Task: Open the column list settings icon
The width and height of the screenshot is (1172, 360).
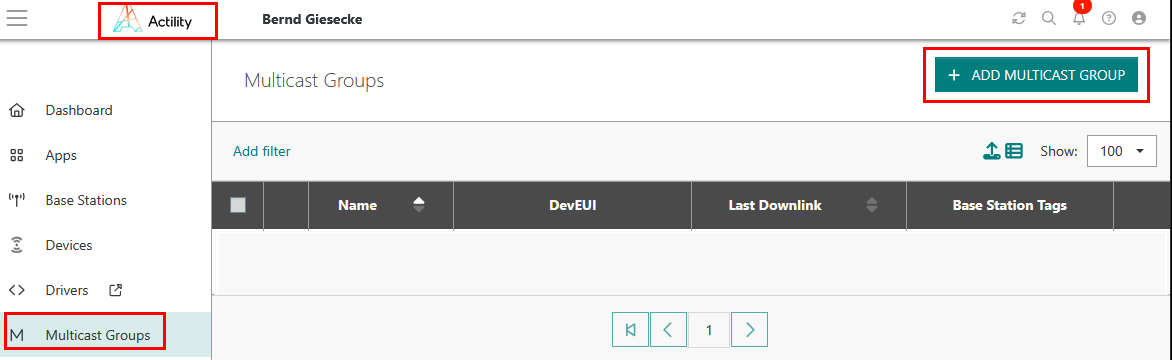Action: coord(1014,152)
